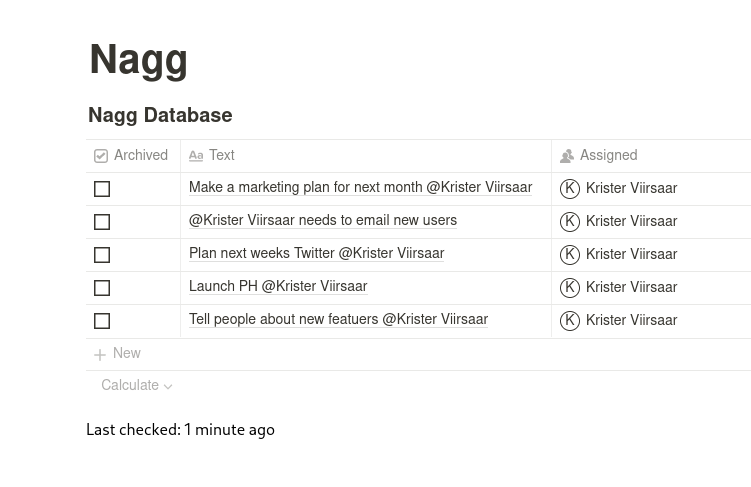Tick the checkbox for Launch PH row
This screenshot has height=487, width=751.
pyautogui.click(x=102, y=288)
